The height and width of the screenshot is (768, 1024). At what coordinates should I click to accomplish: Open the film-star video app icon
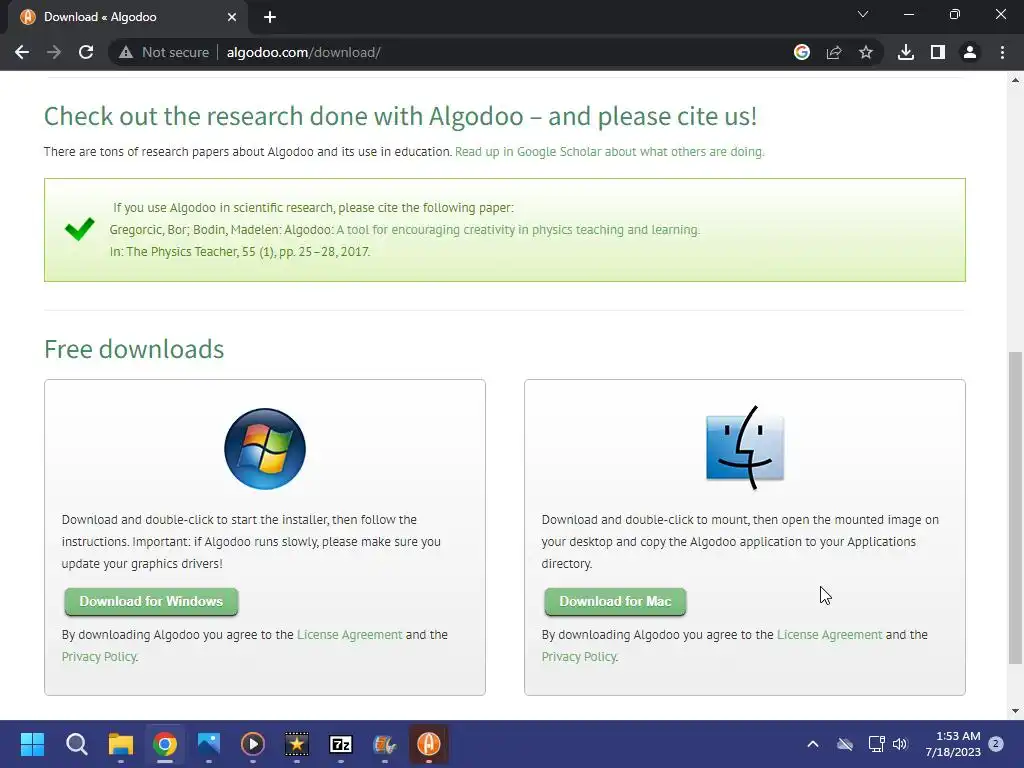point(296,744)
